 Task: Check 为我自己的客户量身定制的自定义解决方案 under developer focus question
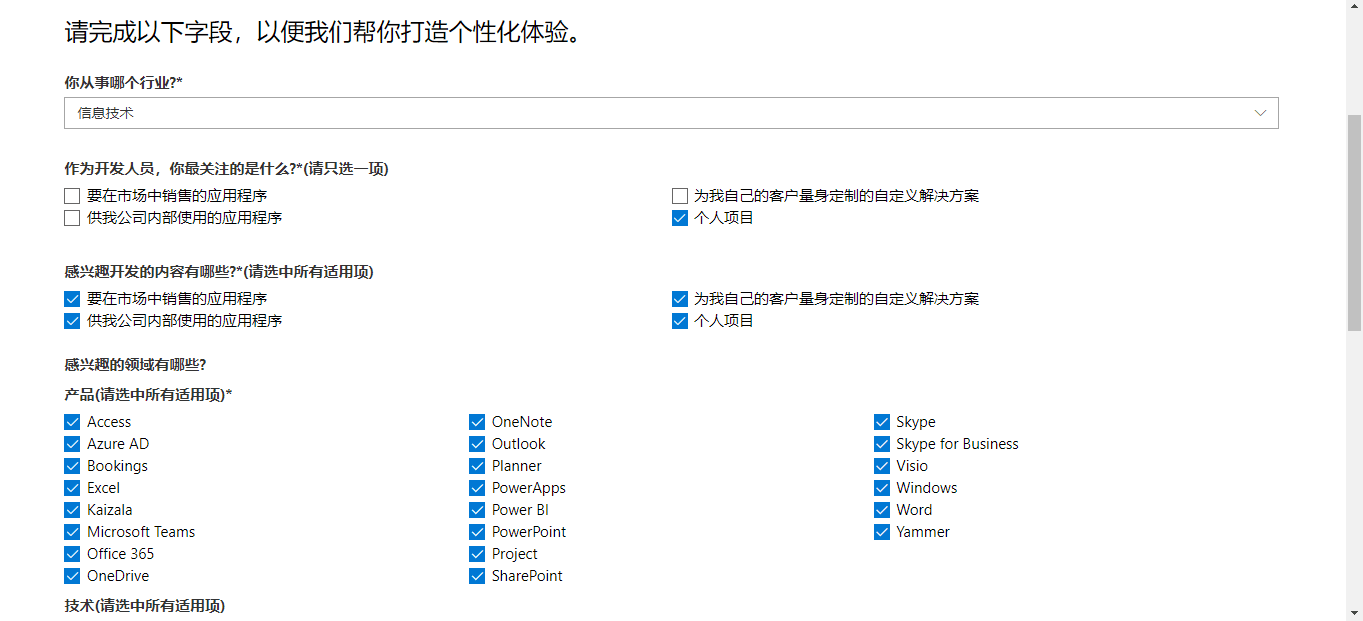click(x=680, y=196)
